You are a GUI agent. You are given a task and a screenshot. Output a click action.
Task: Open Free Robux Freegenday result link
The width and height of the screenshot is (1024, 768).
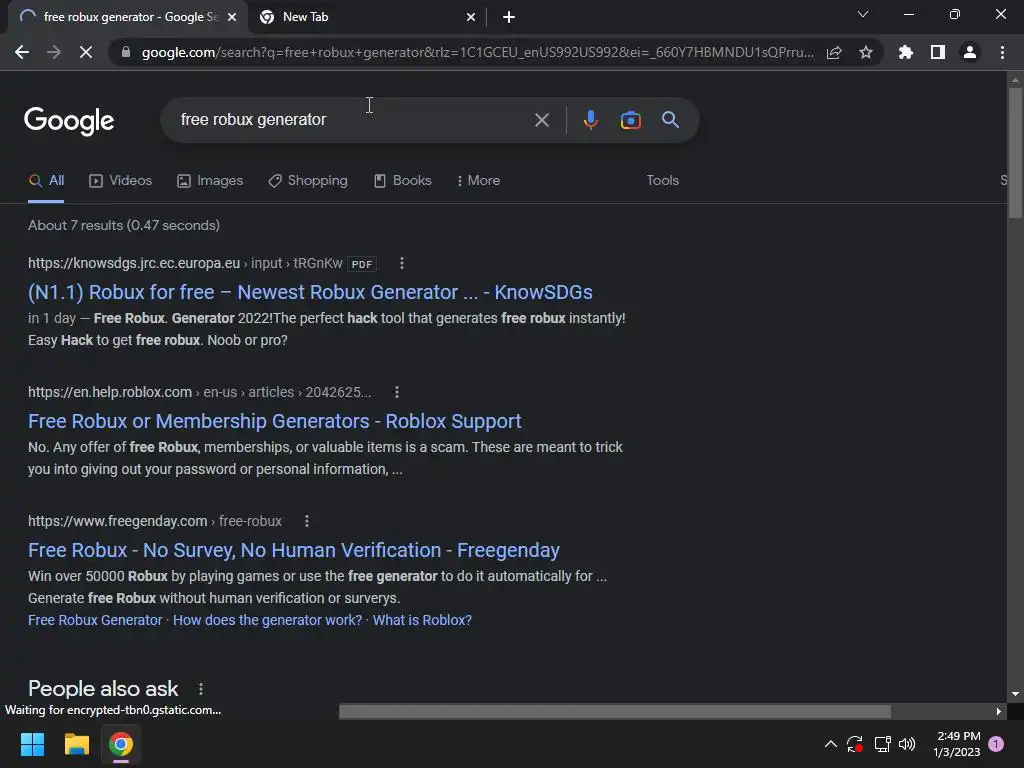pos(294,550)
